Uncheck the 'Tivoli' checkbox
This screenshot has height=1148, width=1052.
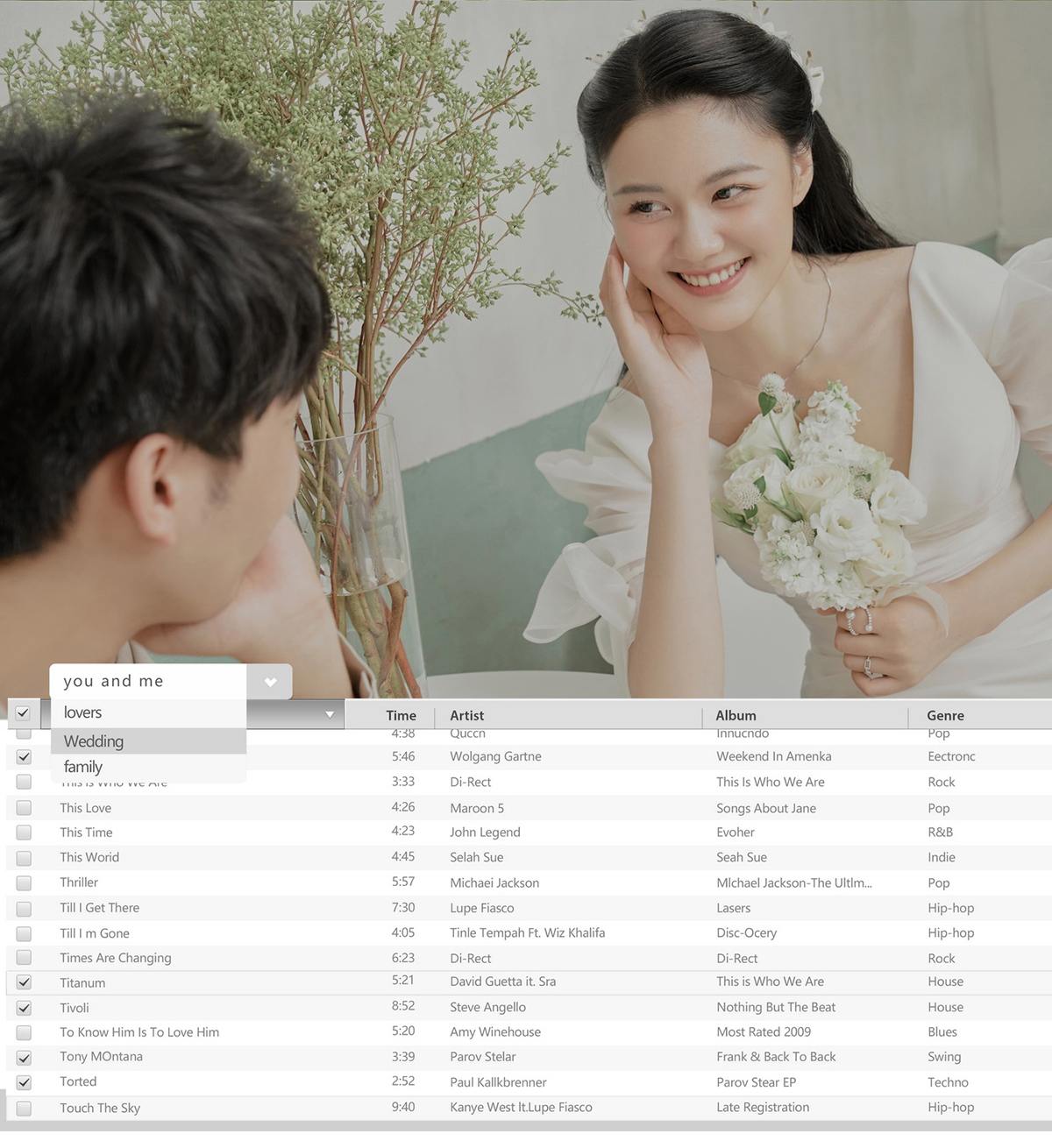[24, 1009]
